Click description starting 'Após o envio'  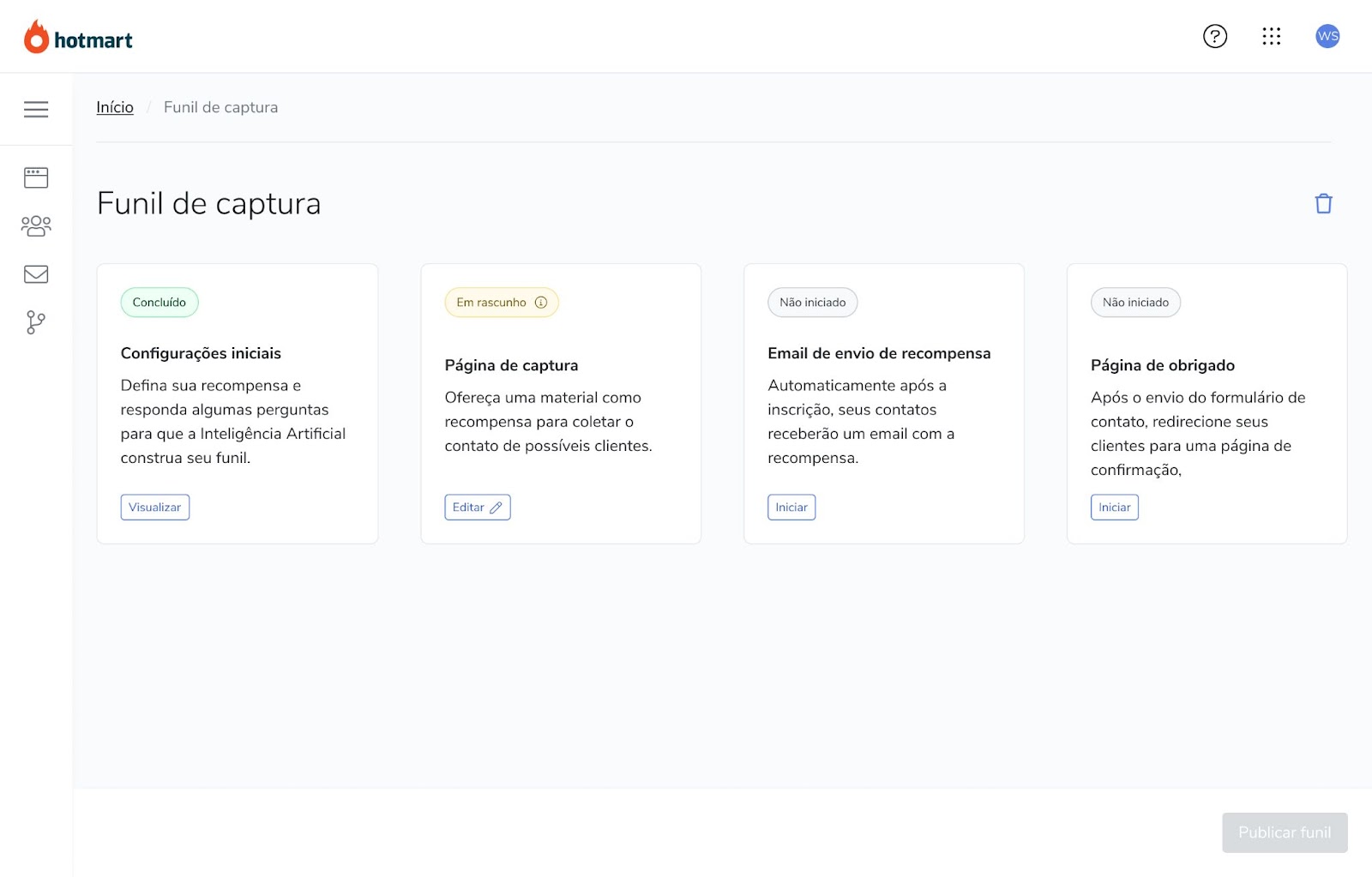coord(1198,434)
